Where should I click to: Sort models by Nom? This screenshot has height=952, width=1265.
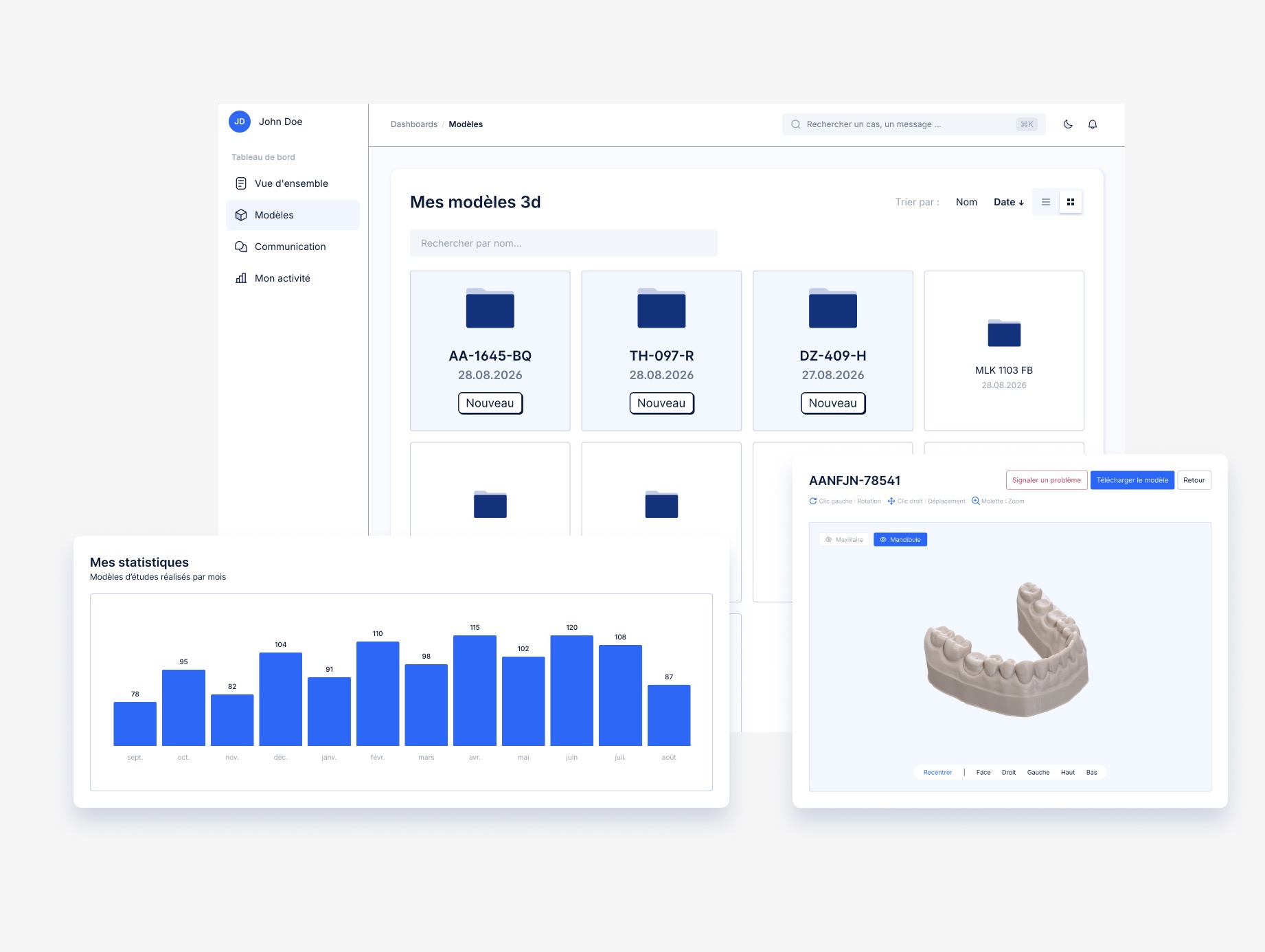pyautogui.click(x=966, y=202)
